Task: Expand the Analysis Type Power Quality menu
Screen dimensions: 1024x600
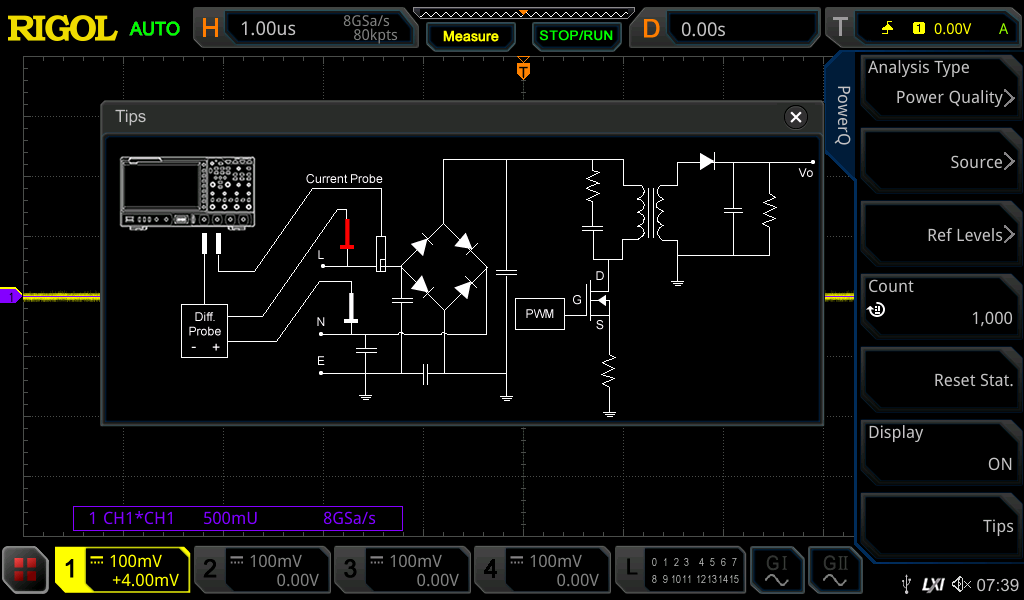Action: pyautogui.click(x=939, y=83)
